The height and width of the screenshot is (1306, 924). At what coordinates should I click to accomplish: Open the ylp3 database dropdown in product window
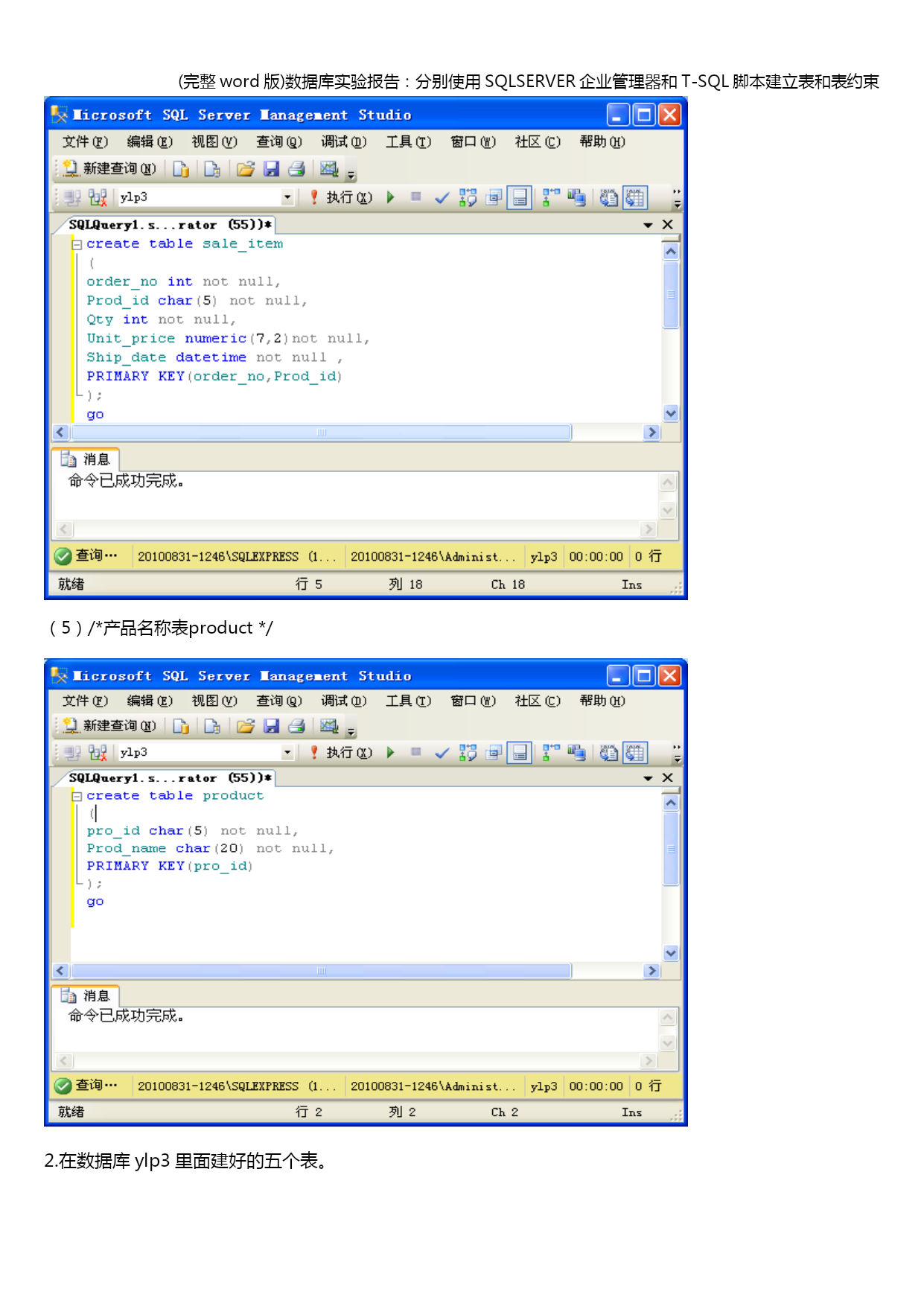[287, 753]
